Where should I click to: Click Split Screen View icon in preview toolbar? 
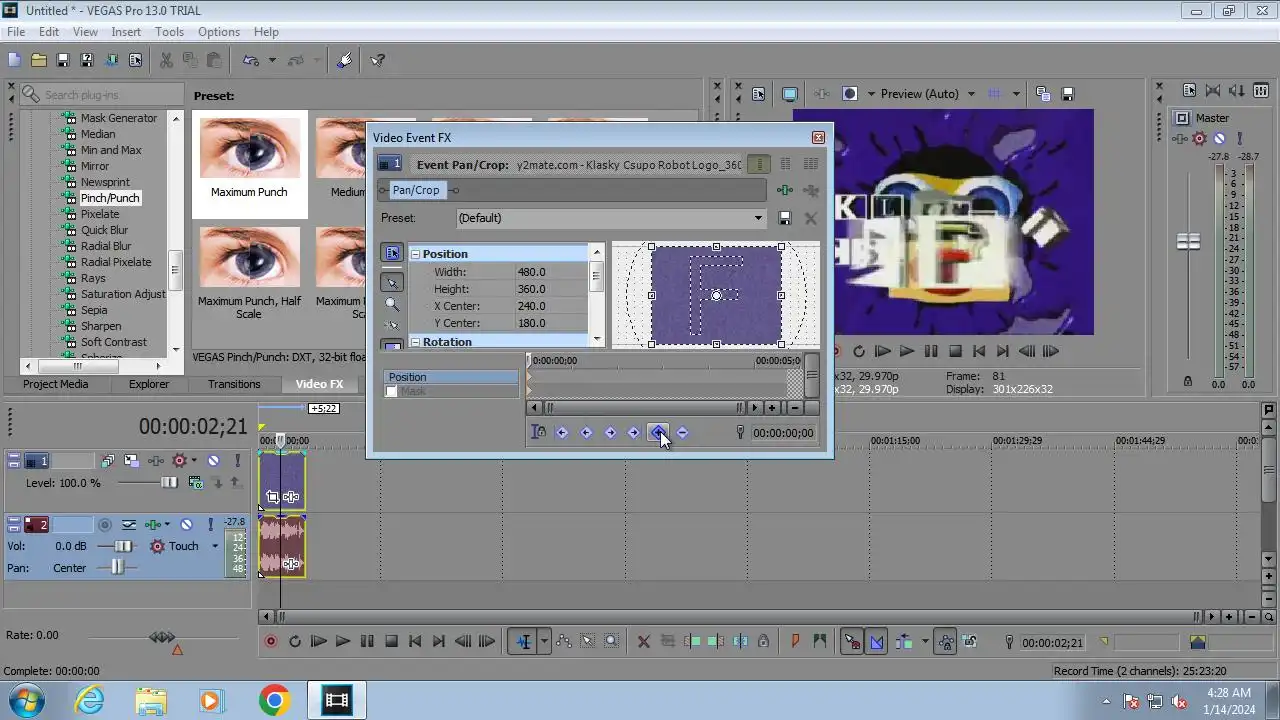[850, 94]
